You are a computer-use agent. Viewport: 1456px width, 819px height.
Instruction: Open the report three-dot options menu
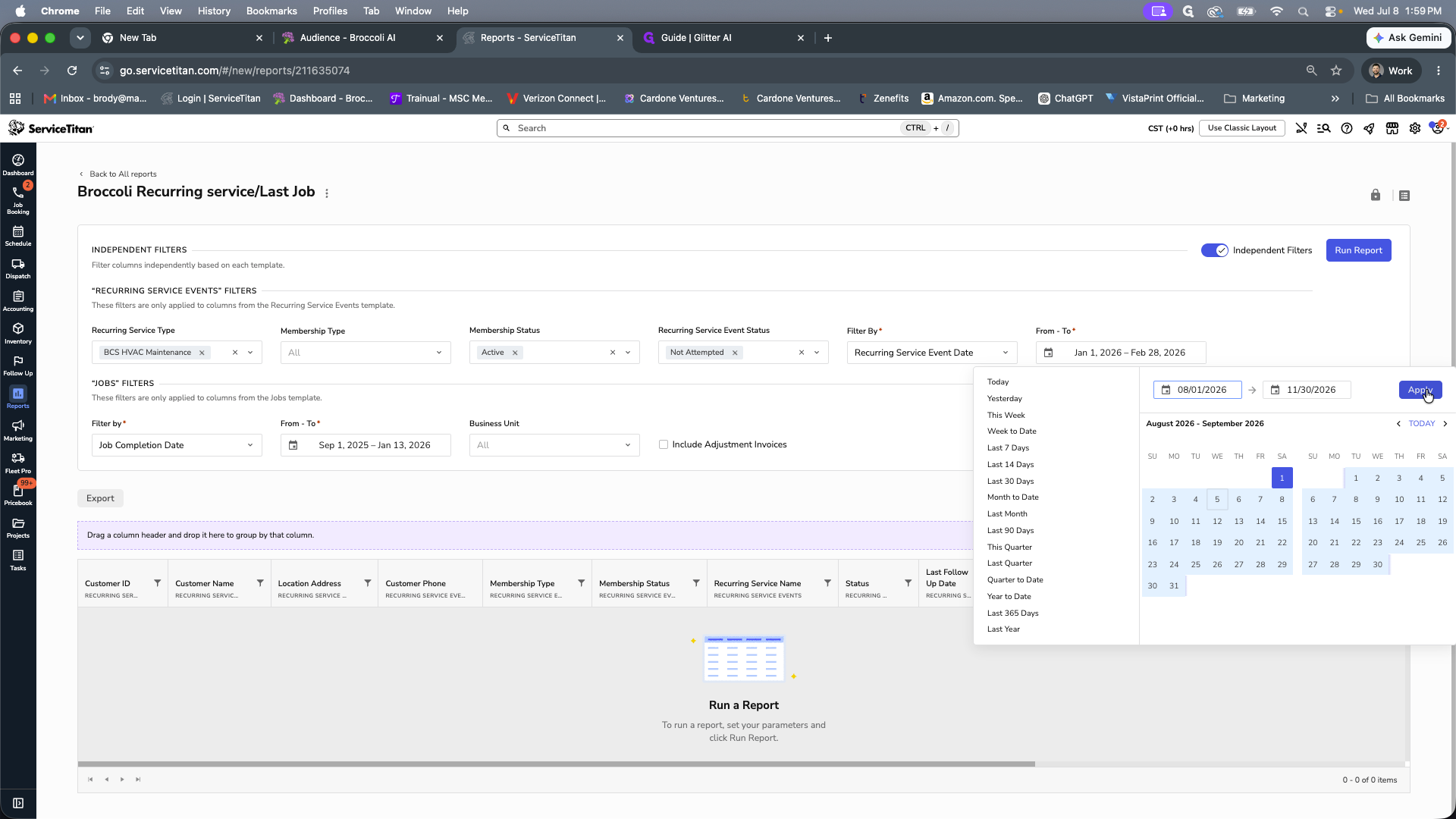tap(327, 193)
